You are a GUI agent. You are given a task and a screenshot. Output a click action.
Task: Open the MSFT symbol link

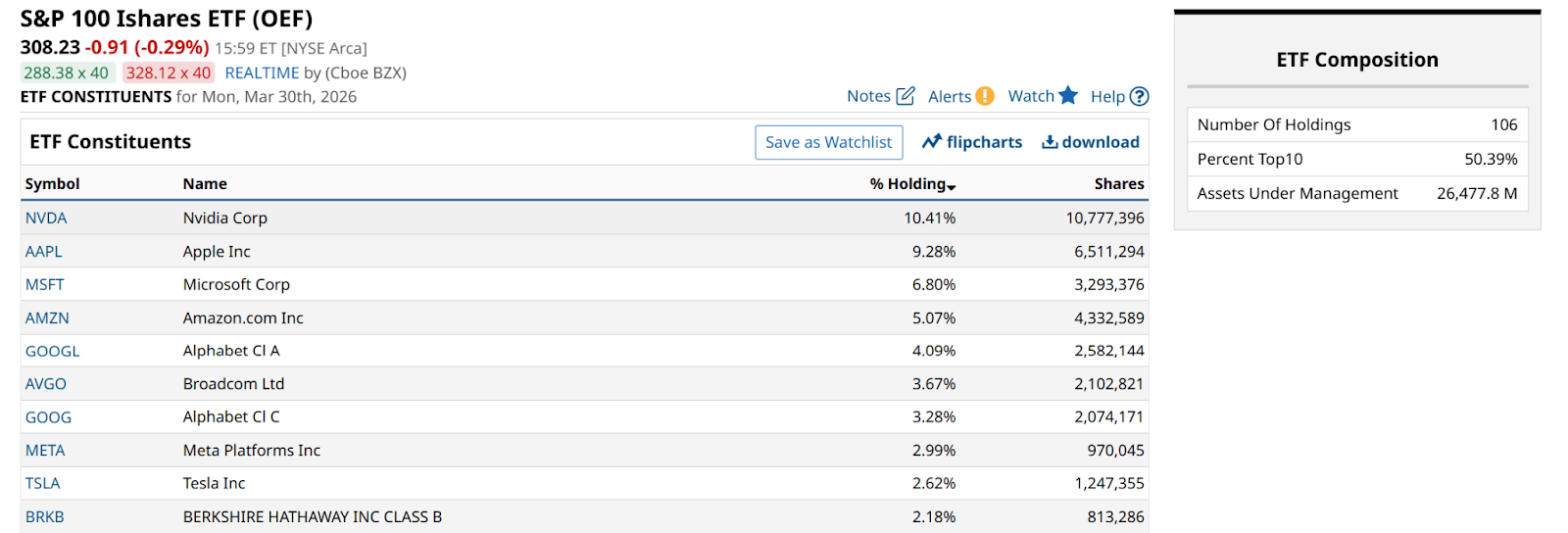point(45,284)
